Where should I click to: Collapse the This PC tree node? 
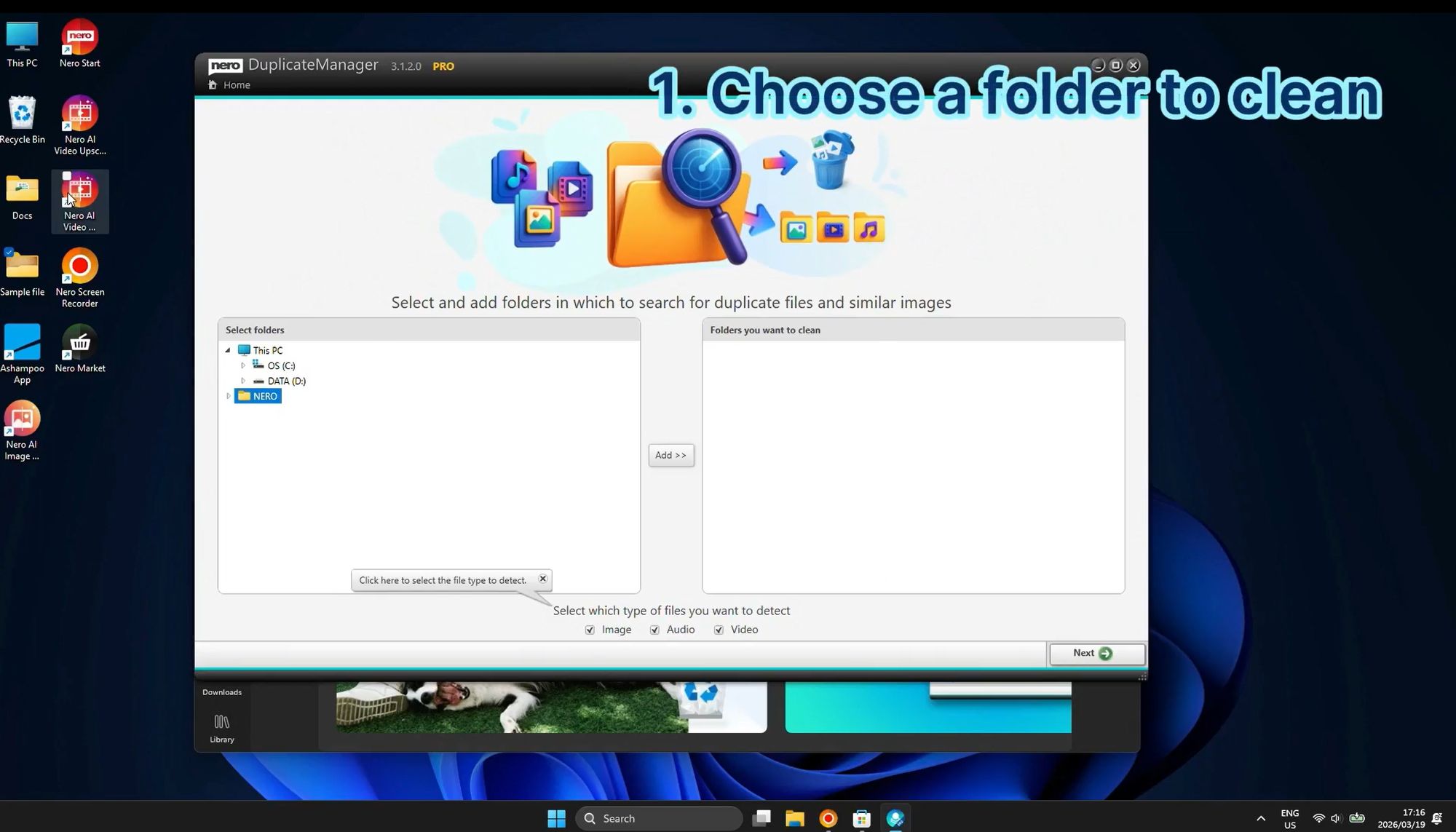228,350
